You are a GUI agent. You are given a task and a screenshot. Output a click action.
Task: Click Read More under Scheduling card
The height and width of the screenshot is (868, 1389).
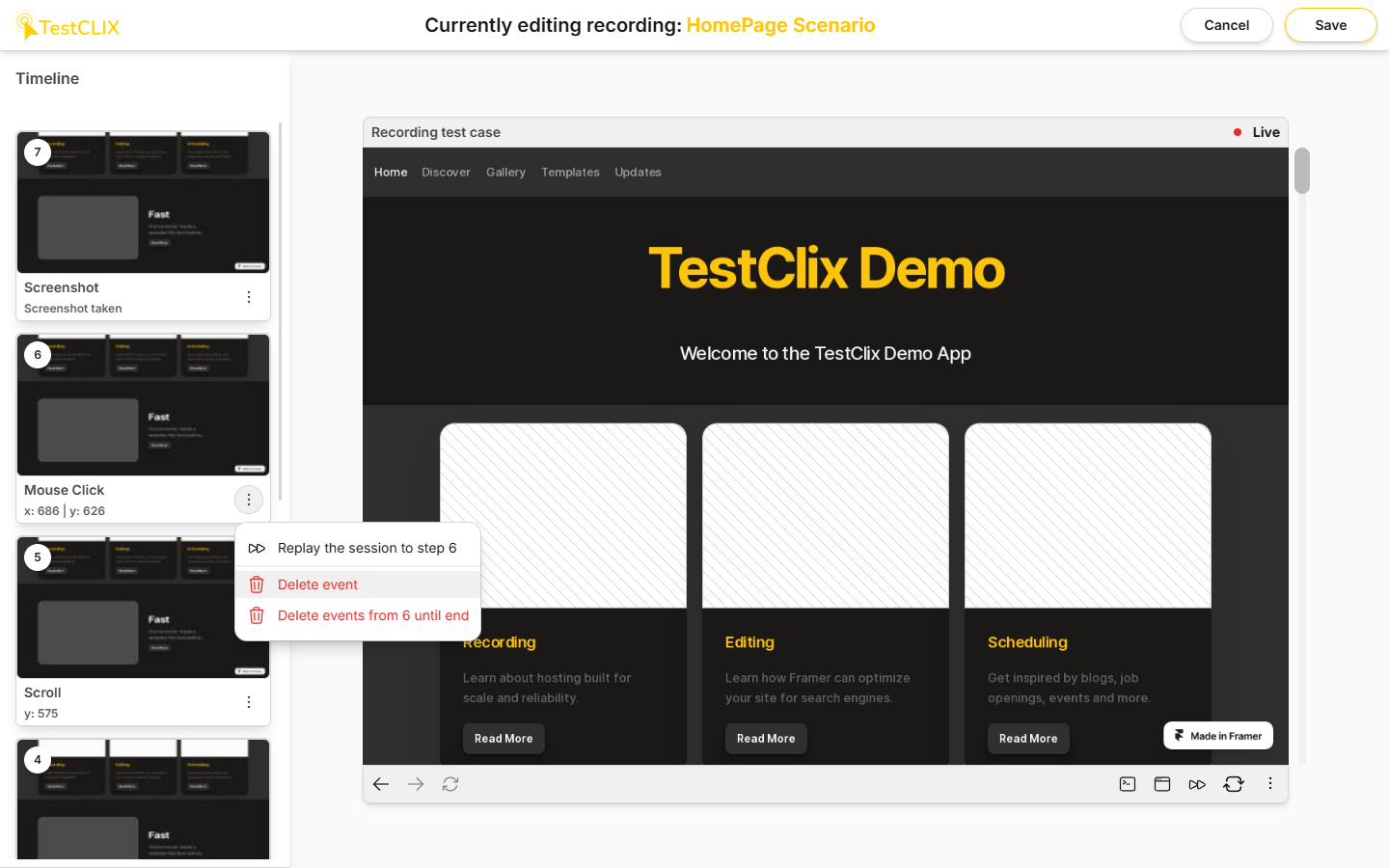click(x=1028, y=739)
